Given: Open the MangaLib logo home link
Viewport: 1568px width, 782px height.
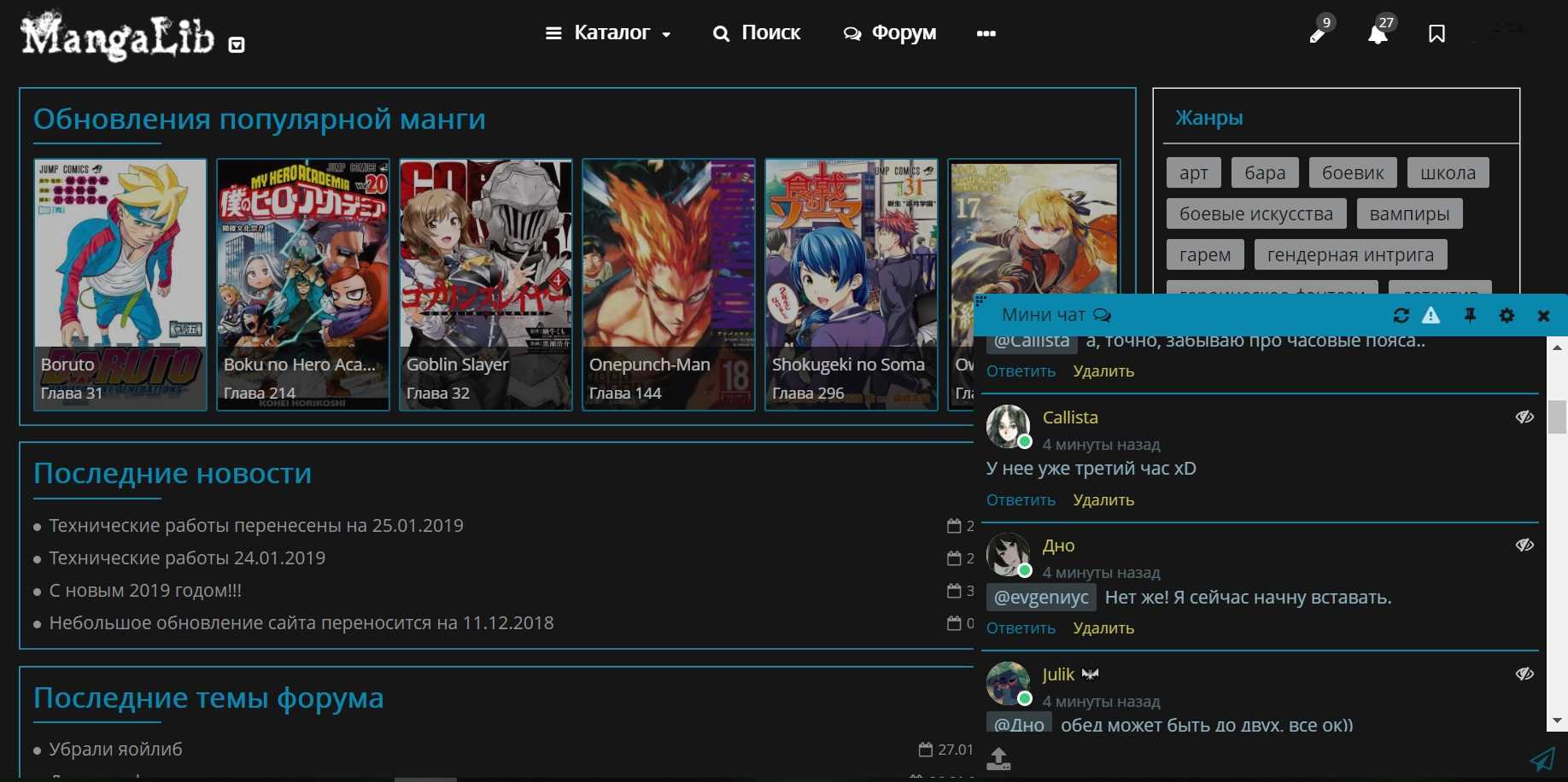Looking at the screenshot, I should (x=117, y=35).
